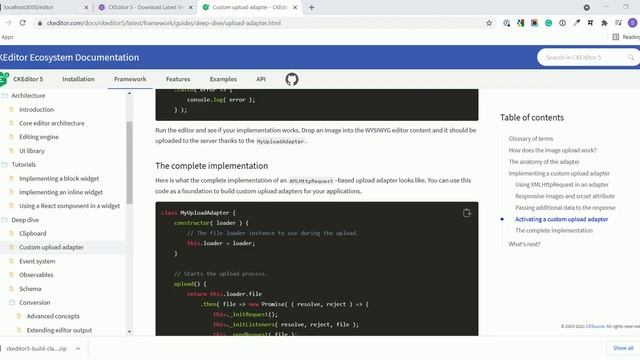Click the Tutorials folder icon
Image resolution: width=640 pixels, height=360 pixels.
pos(5,164)
